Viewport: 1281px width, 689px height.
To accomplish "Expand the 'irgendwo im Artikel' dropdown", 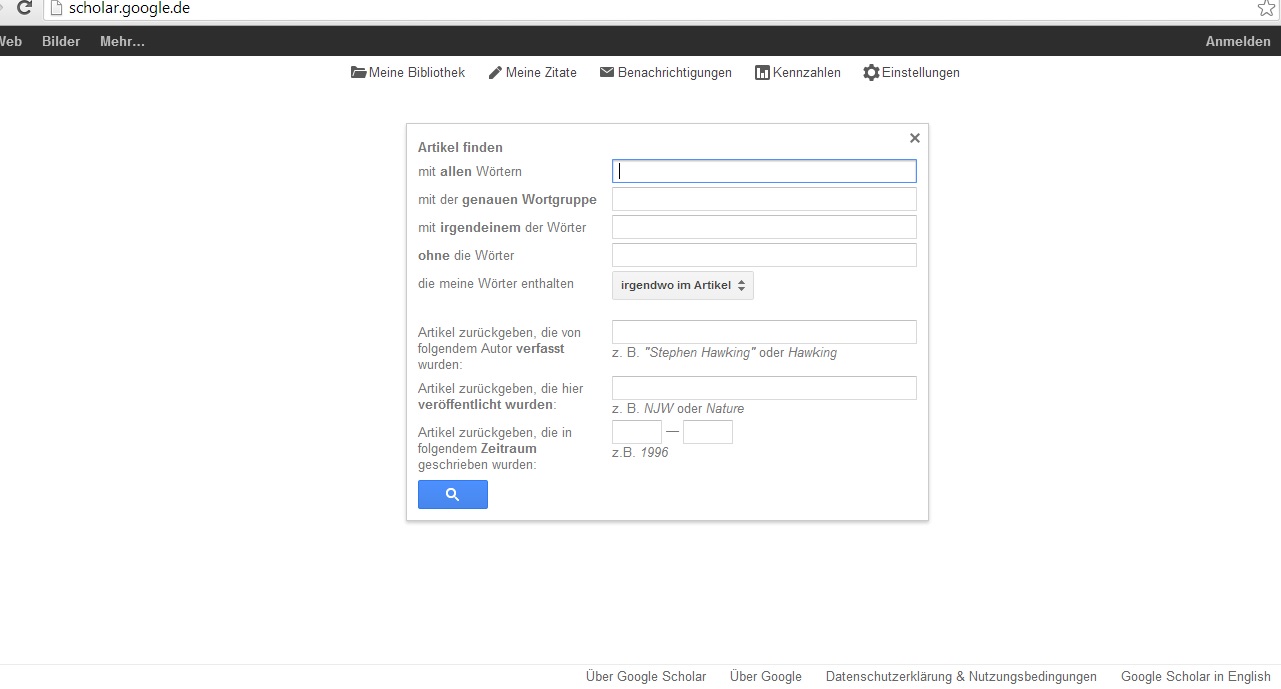I will tap(682, 285).
